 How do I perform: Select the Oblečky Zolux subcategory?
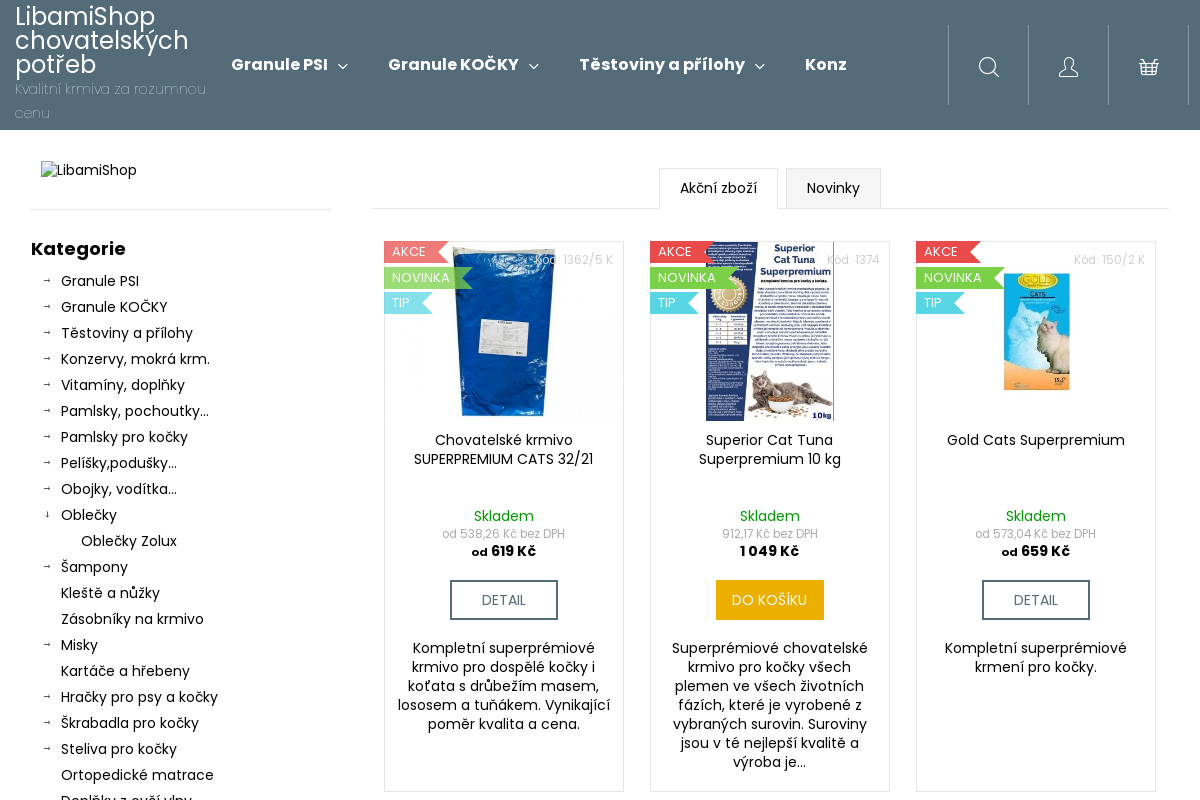point(129,541)
